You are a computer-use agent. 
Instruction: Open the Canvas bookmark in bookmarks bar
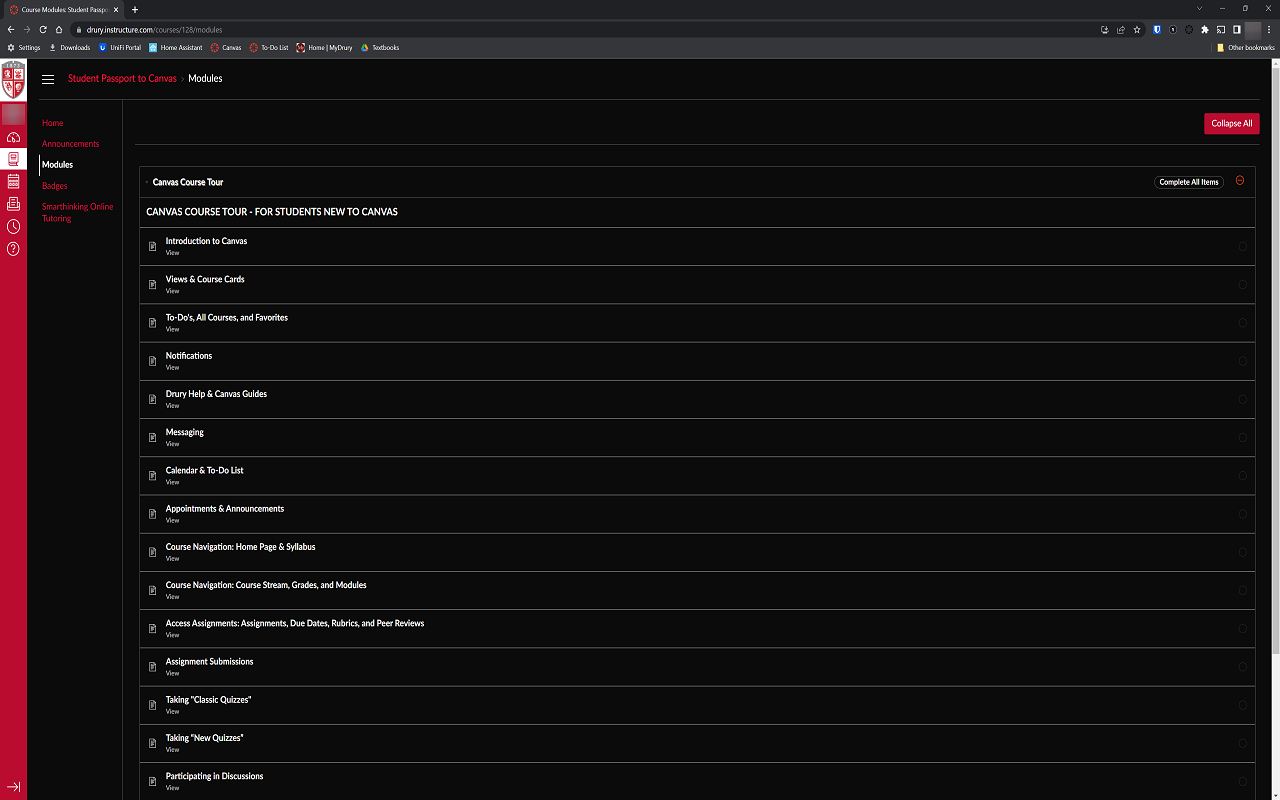(x=226, y=47)
